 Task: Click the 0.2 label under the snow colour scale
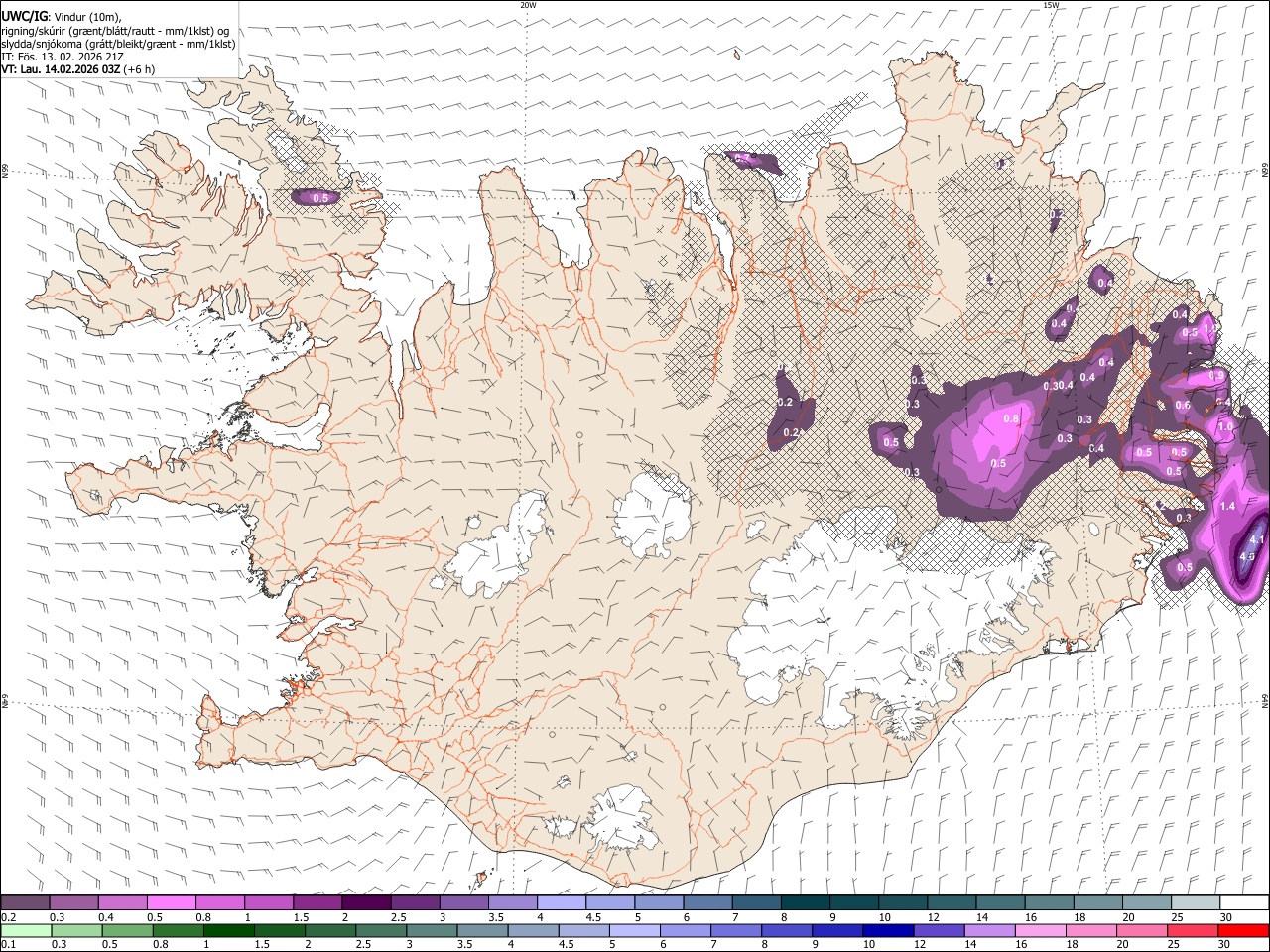(x=8, y=917)
